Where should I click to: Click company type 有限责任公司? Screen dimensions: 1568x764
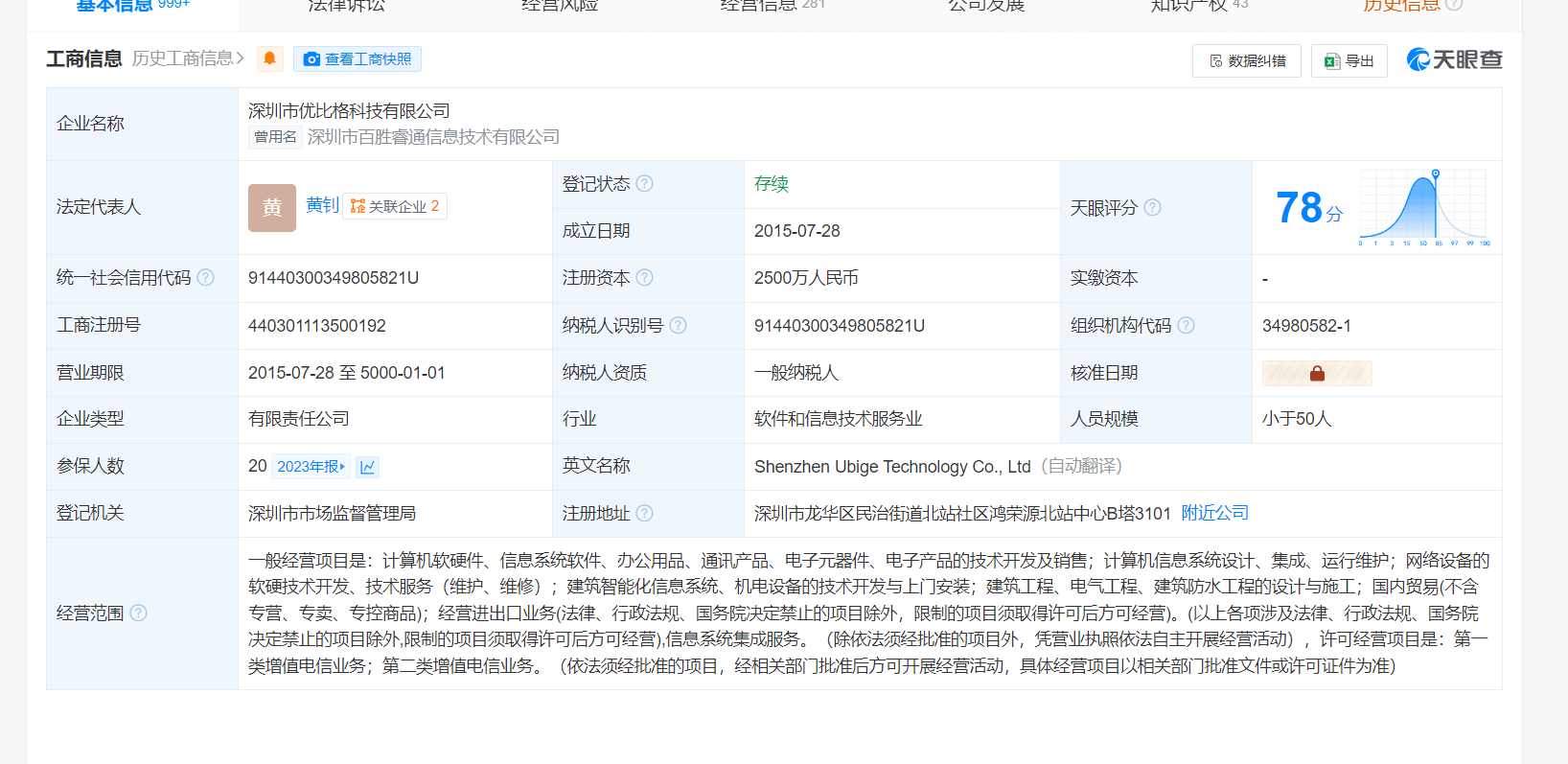pos(299,419)
